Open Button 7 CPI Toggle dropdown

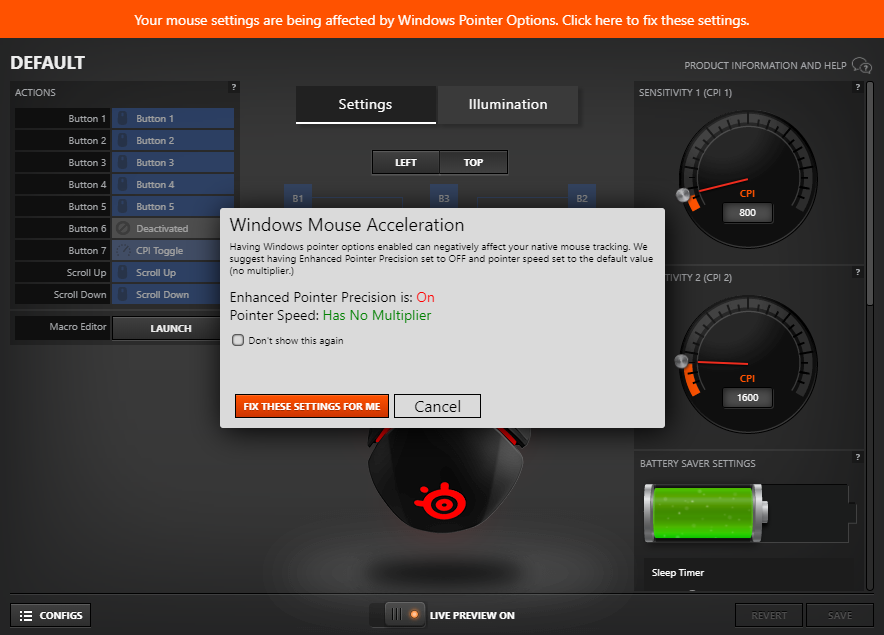pyautogui.click(x=166, y=250)
